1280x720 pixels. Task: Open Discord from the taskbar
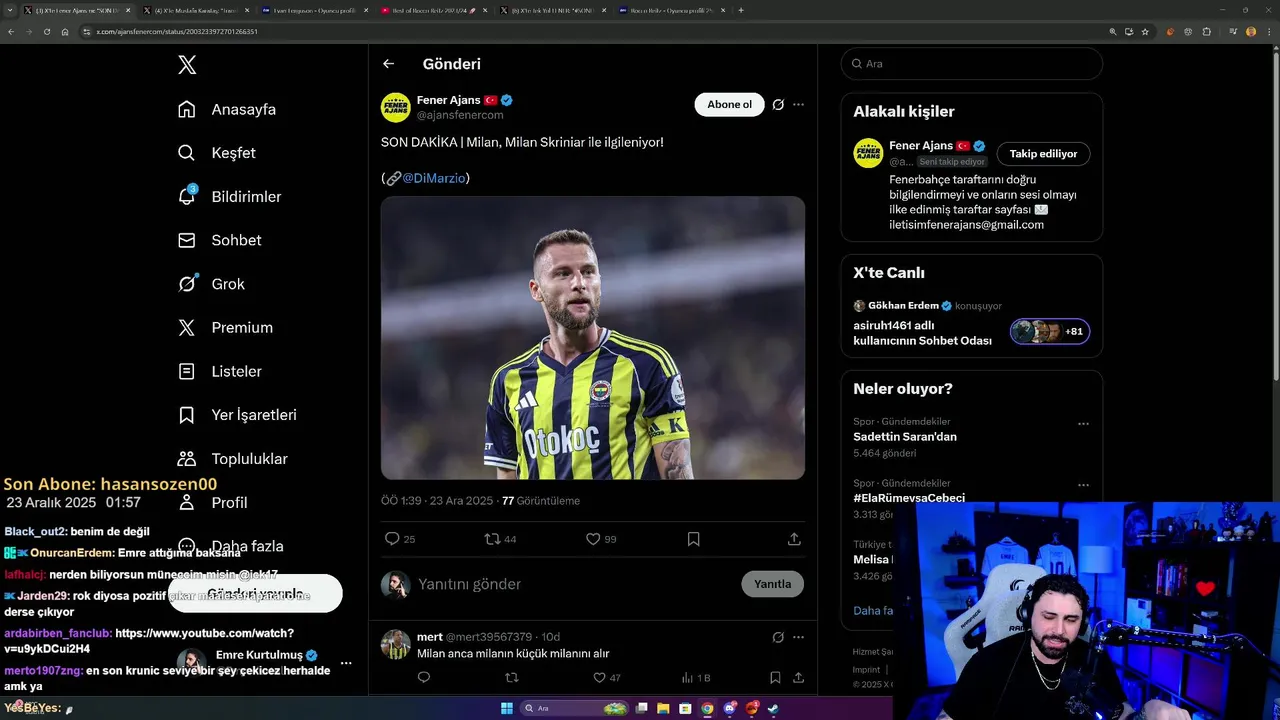coord(730,708)
